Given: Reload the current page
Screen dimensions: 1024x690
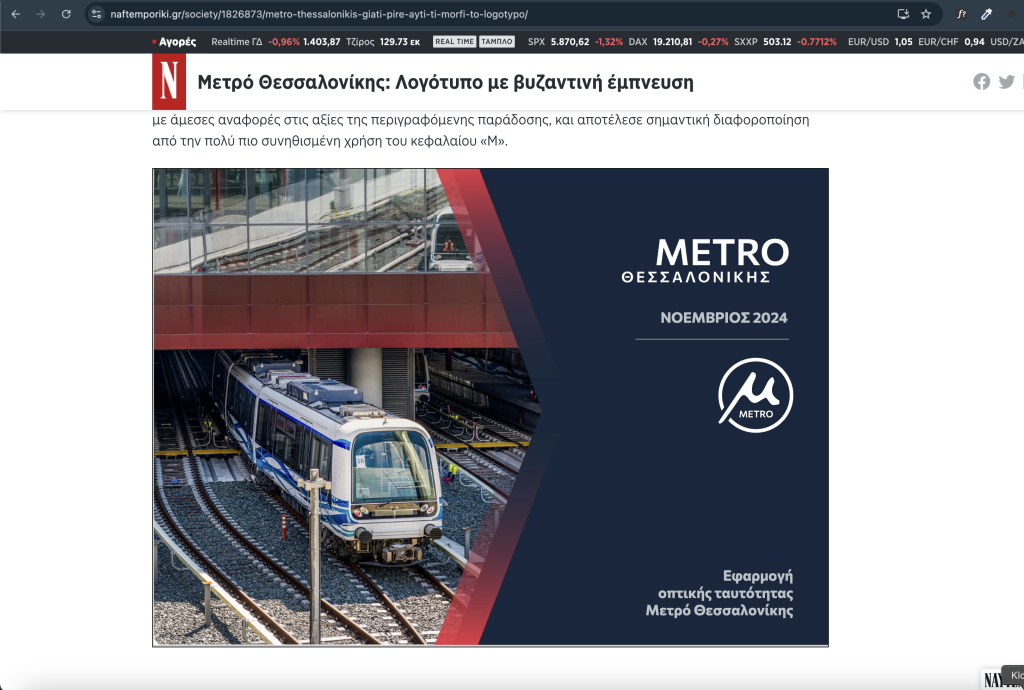Looking at the screenshot, I should point(66,14).
